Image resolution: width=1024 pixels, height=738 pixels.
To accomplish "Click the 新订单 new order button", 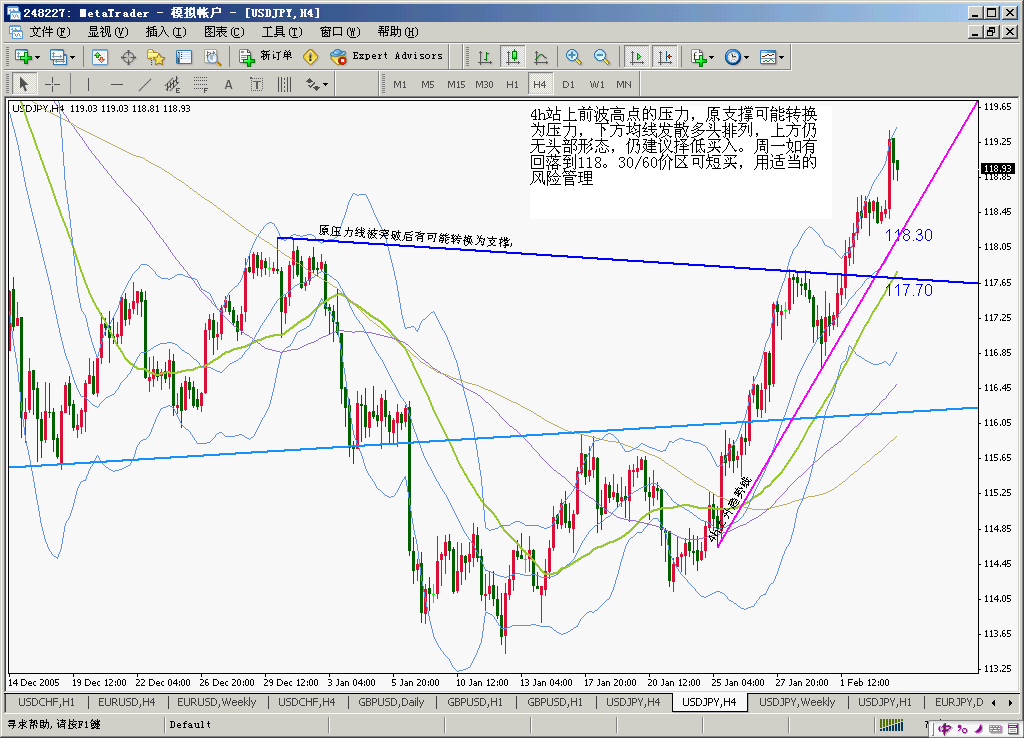I will [266, 57].
